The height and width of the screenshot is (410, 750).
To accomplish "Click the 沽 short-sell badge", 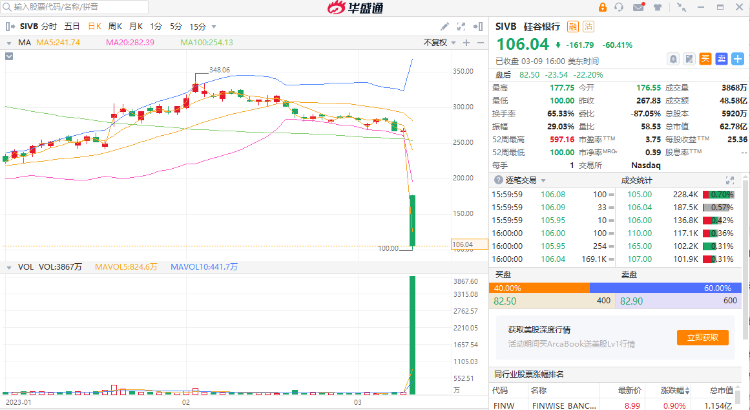I will click(x=588, y=26).
